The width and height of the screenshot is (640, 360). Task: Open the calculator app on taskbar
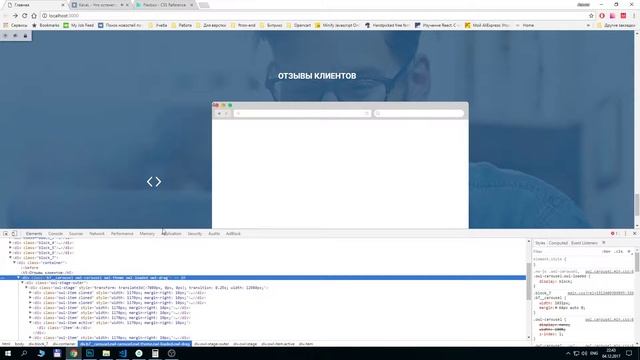[155, 353]
